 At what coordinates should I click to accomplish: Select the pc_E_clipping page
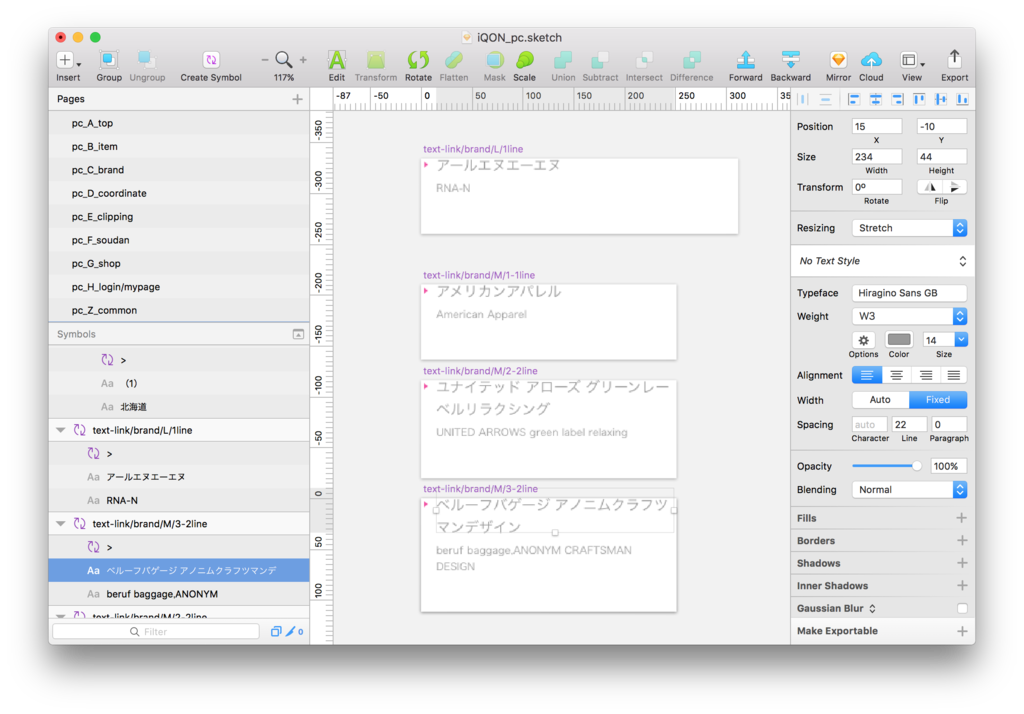point(179,217)
